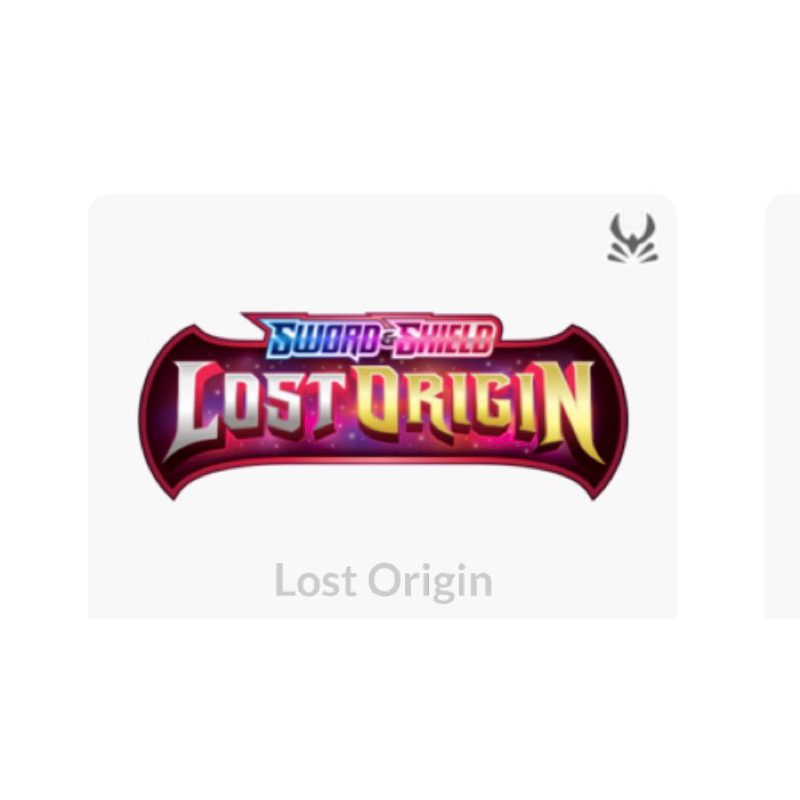Tap the pink "Shield" word in banner
Screen dimensions: 800x800
445,338
